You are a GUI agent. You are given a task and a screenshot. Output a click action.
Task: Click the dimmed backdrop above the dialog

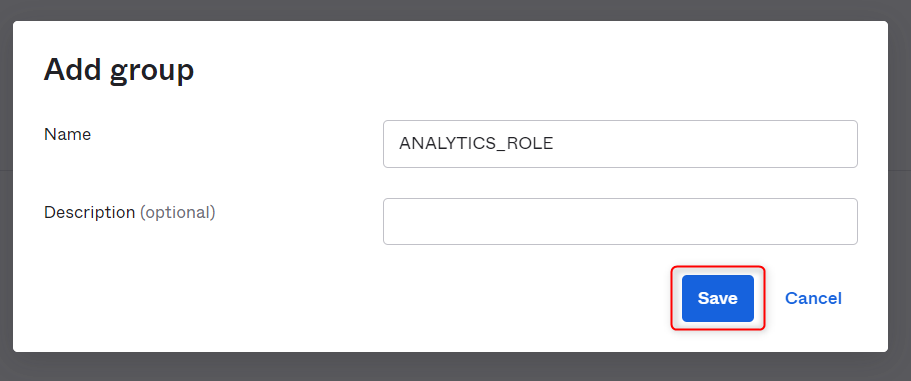click(x=456, y=10)
